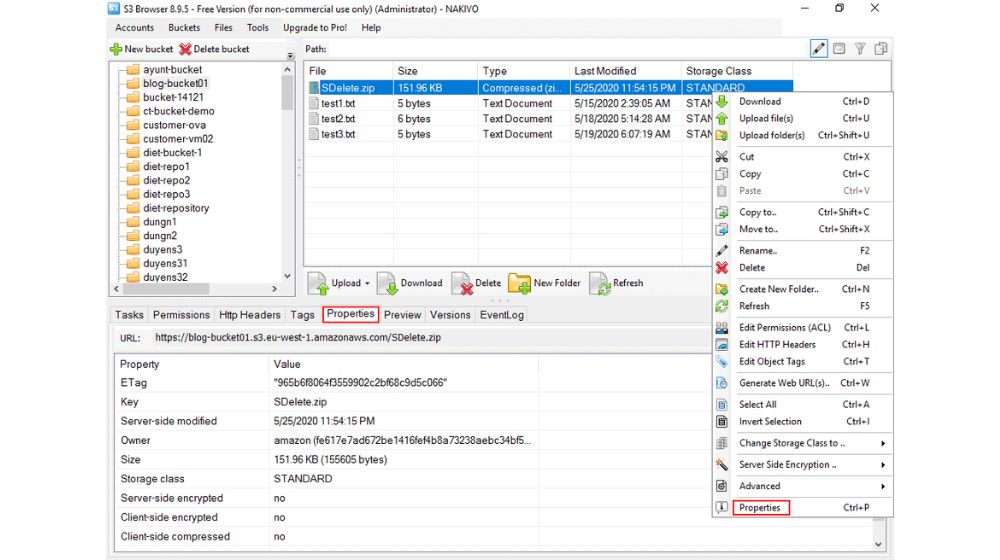The image size is (1000, 560).
Task: Click the Download toolbar button icon
Action: tap(388, 283)
